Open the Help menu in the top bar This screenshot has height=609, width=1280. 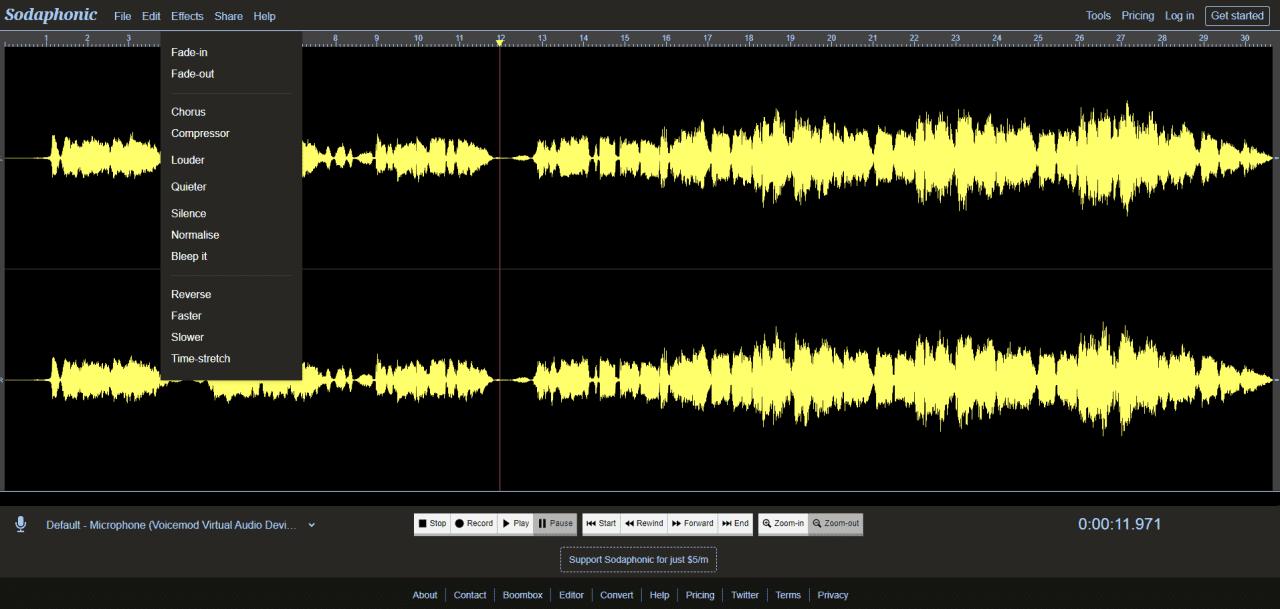click(x=264, y=16)
